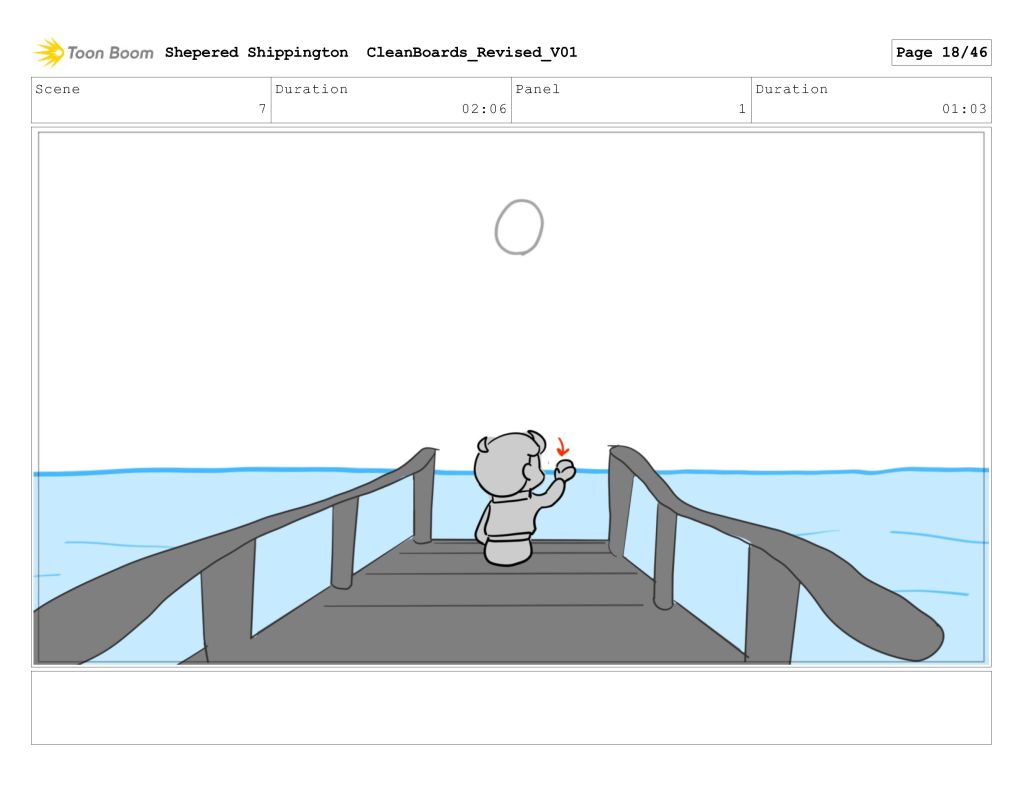Click the Page 18/46 indicator box
The height and width of the screenshot is (791, 1024).
coord(940,53)
